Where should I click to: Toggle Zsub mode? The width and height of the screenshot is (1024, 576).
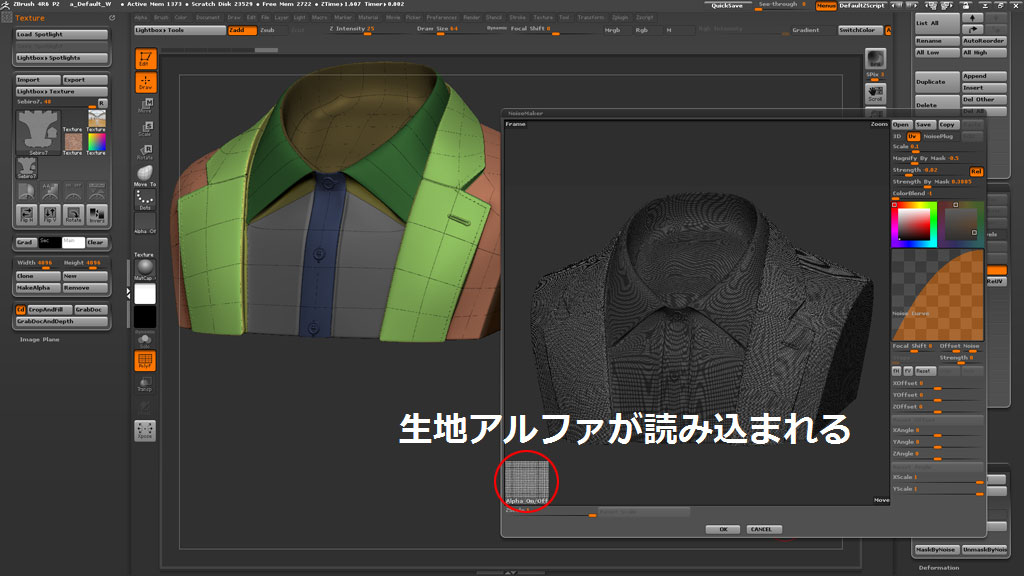point(272,30)
